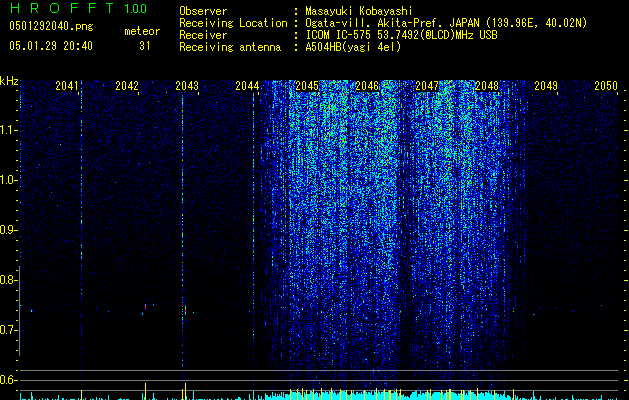The width and height of the screenshot is (629, 400).
Task: Click observer name Masayuki Kobayashi
Action: click(359, 11)
